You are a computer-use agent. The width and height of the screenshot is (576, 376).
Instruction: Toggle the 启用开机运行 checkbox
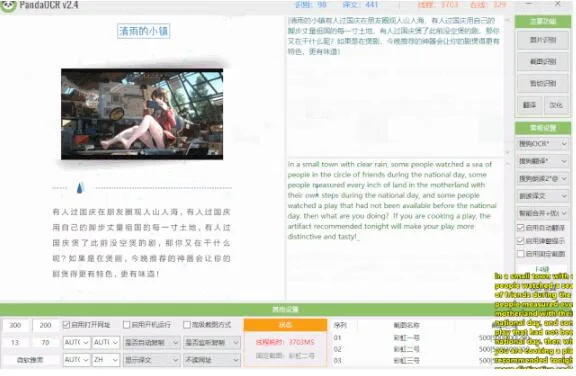coord(126,325)
